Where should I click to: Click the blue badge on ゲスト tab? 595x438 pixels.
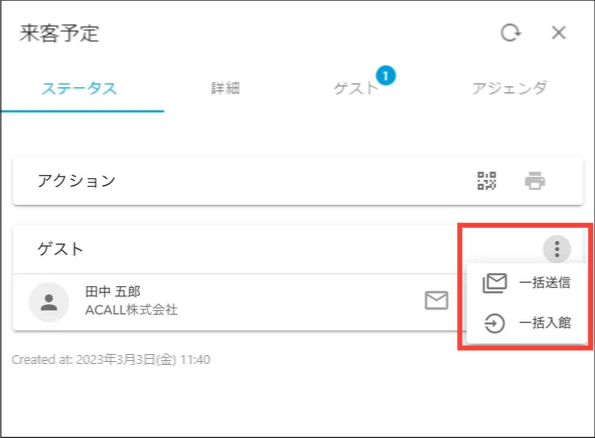pyautogui.click(x=386, y=76)
